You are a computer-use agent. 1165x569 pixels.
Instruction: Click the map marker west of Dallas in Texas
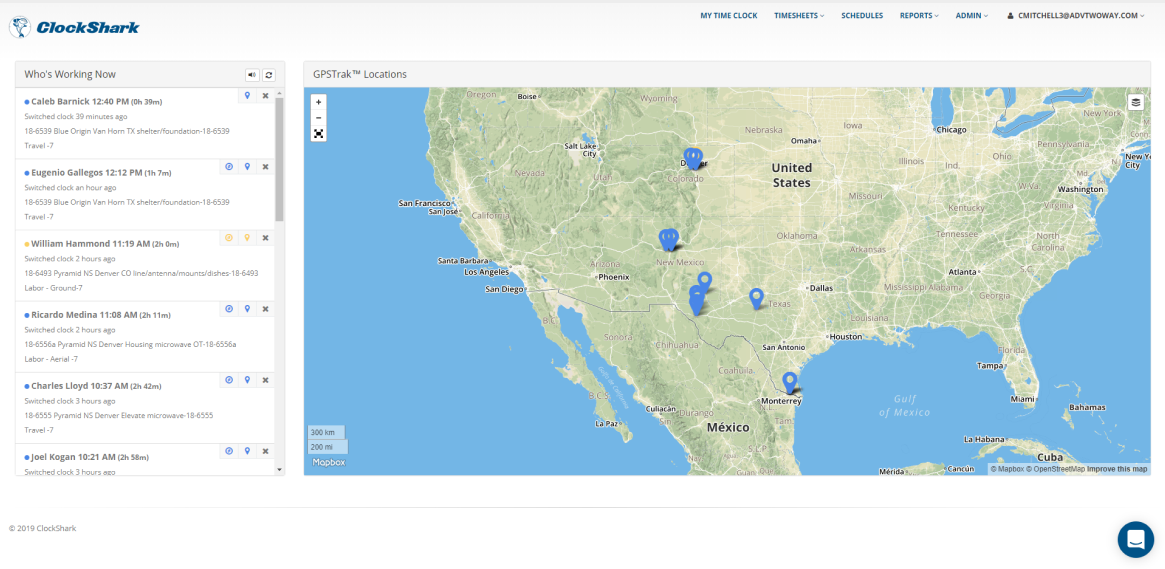756,298
